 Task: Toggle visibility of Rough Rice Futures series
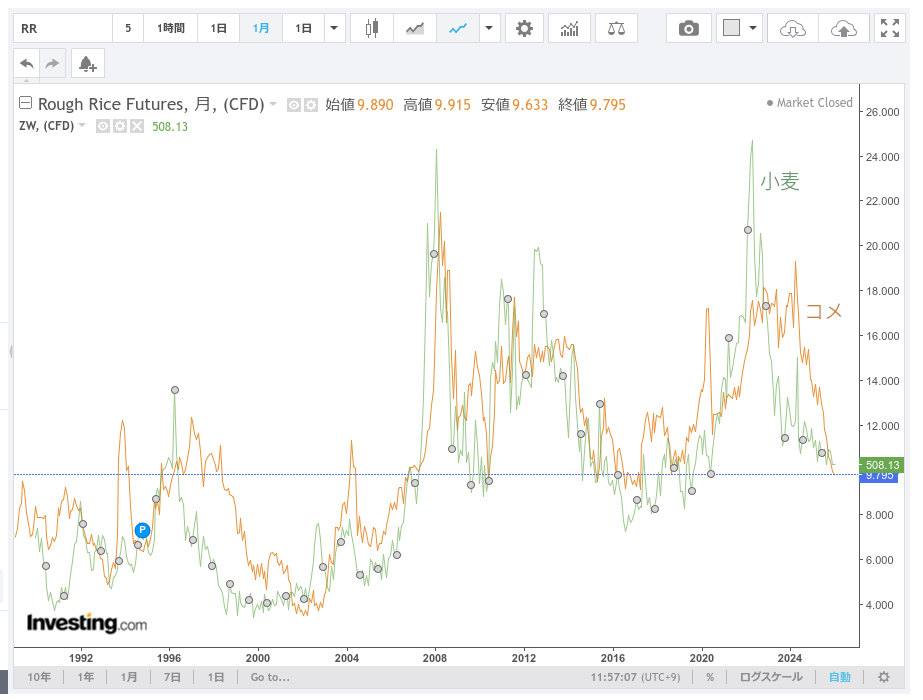coord(294,104)
